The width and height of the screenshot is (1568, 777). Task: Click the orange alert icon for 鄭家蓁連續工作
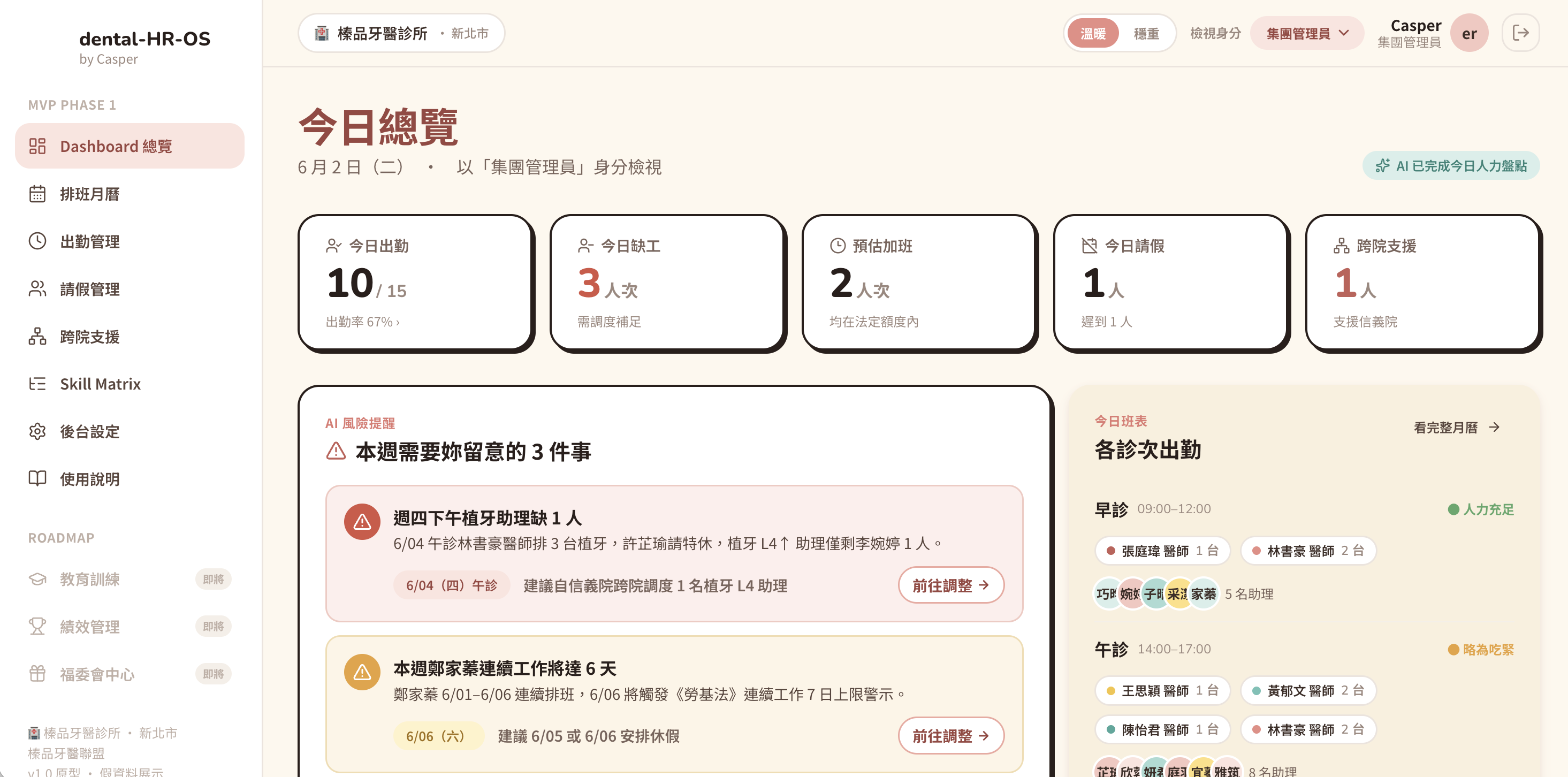click(362, 672)
